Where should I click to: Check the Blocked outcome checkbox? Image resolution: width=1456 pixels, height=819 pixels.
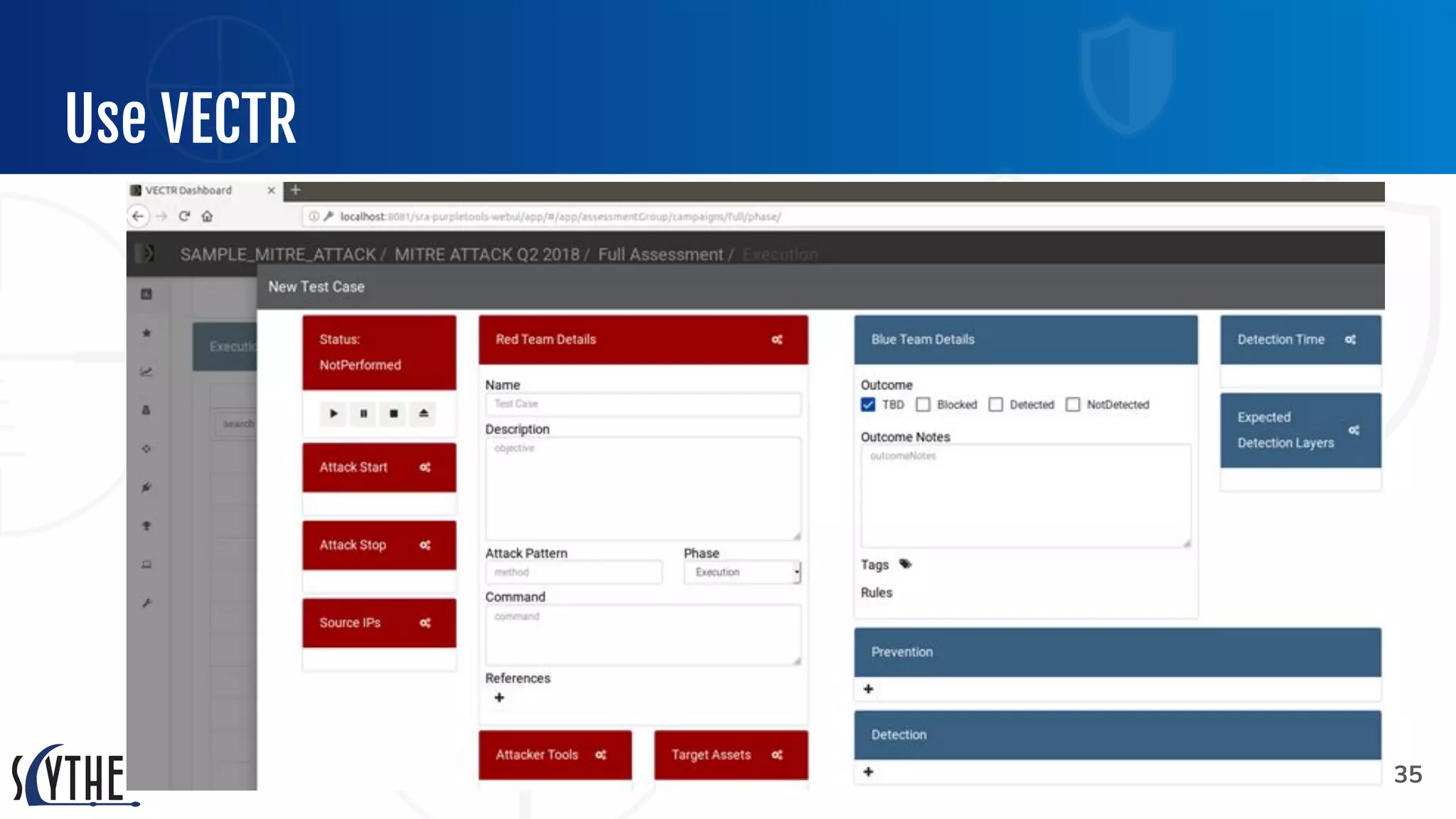[x=923, y=405]
